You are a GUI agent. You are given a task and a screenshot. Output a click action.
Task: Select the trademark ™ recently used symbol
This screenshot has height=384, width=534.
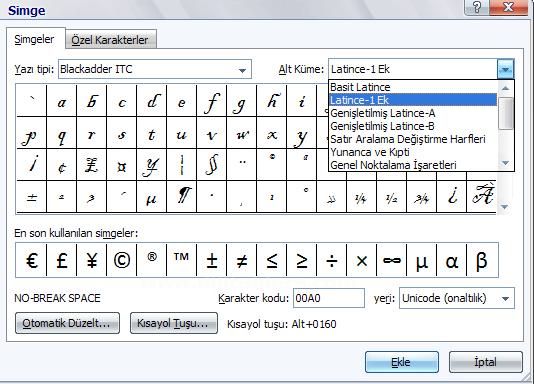click(182, 260)
